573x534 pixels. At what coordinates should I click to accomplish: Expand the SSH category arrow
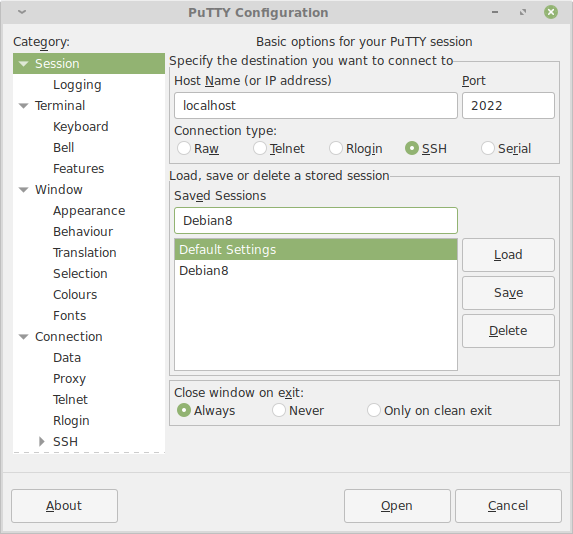(x=42, y=442)
